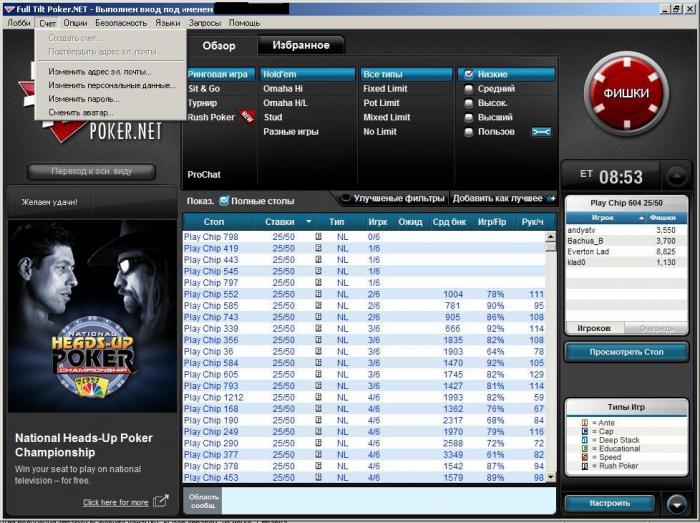Open the Запросы menu
Image resolution: width=700 pixels, height=523 pixels.
tap(204, 23)
